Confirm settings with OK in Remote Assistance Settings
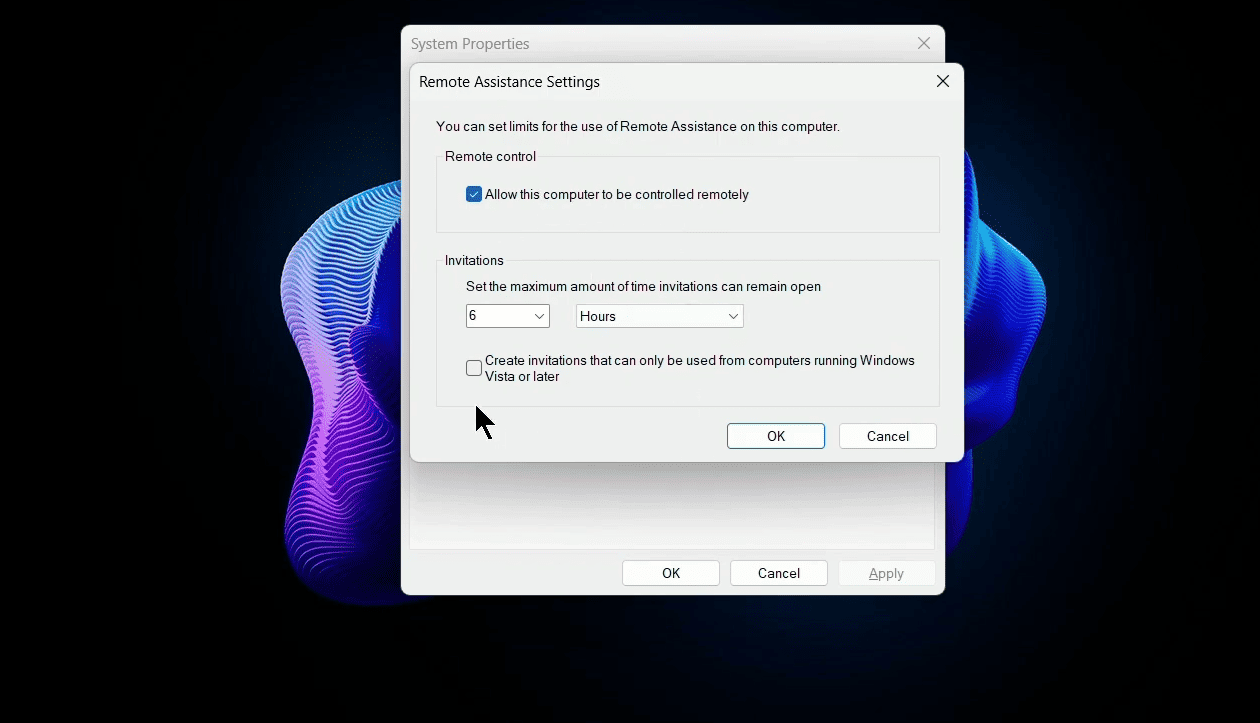 point(775,435)
